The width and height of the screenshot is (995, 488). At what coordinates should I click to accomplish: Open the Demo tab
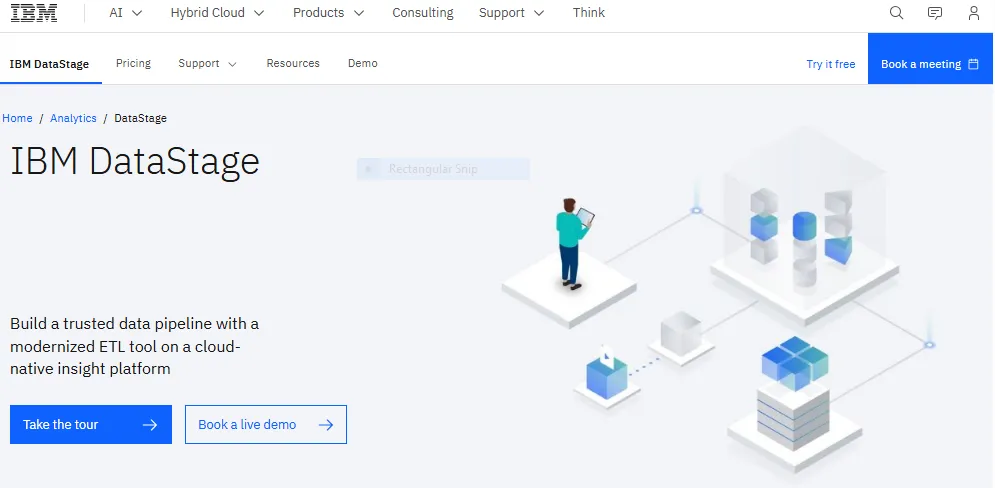tap(362, 63)
